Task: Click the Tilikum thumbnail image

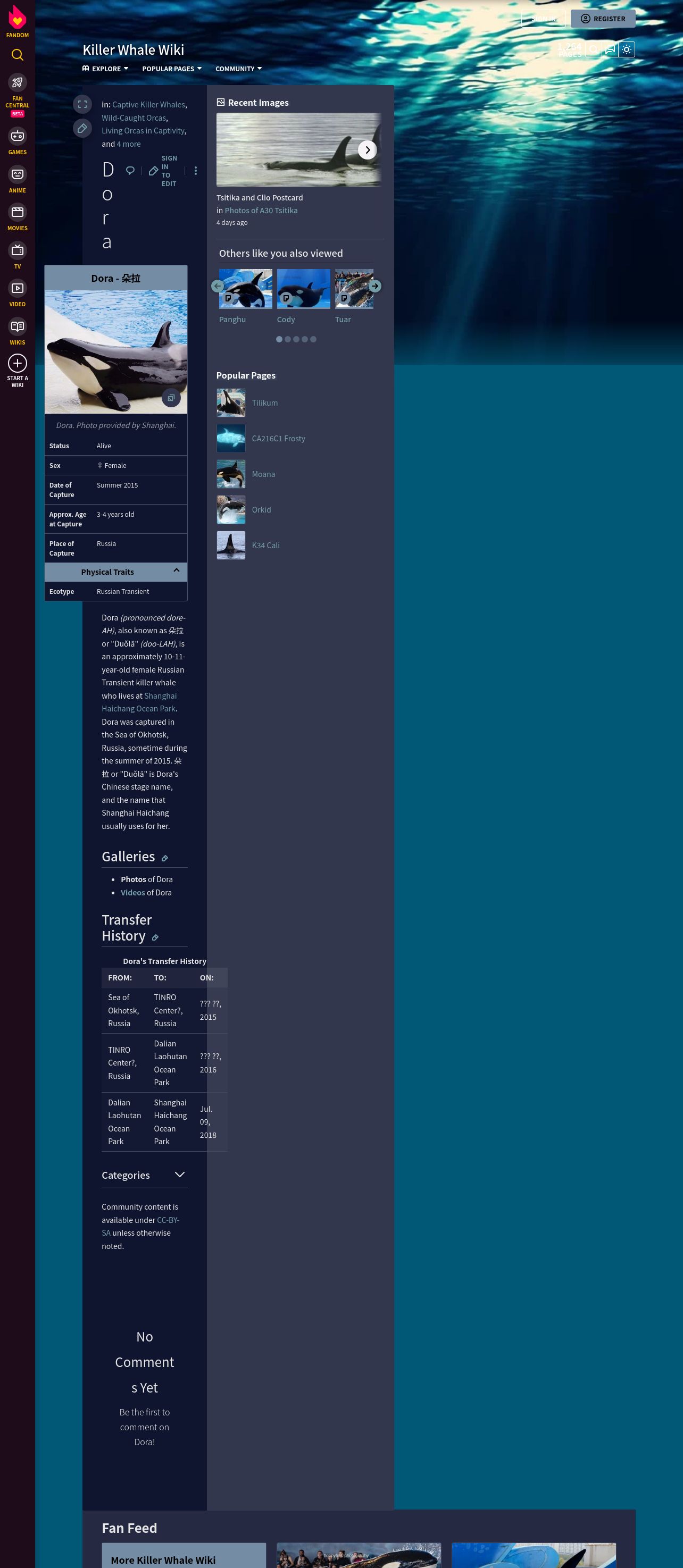Action: pos(231,403)
